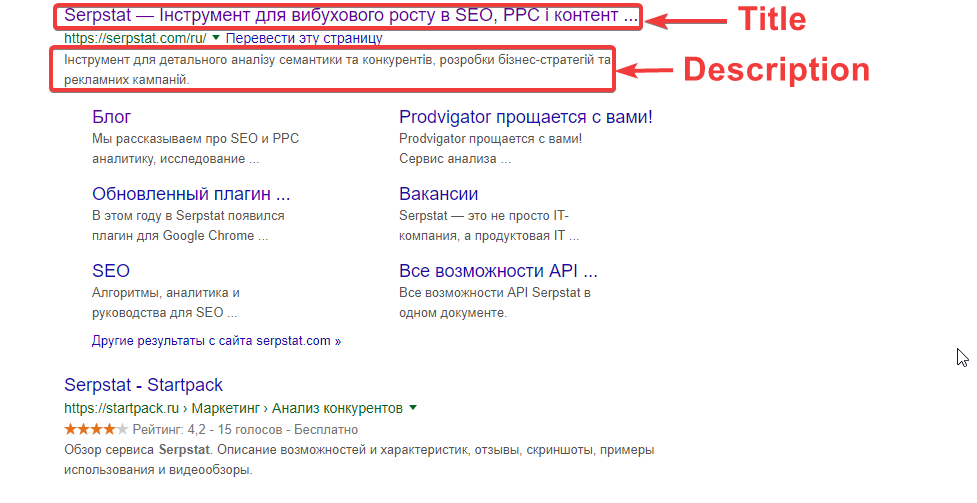
Task: Open the 'Serpstat - Startpack' result title
Action: (x=143, y=385)
